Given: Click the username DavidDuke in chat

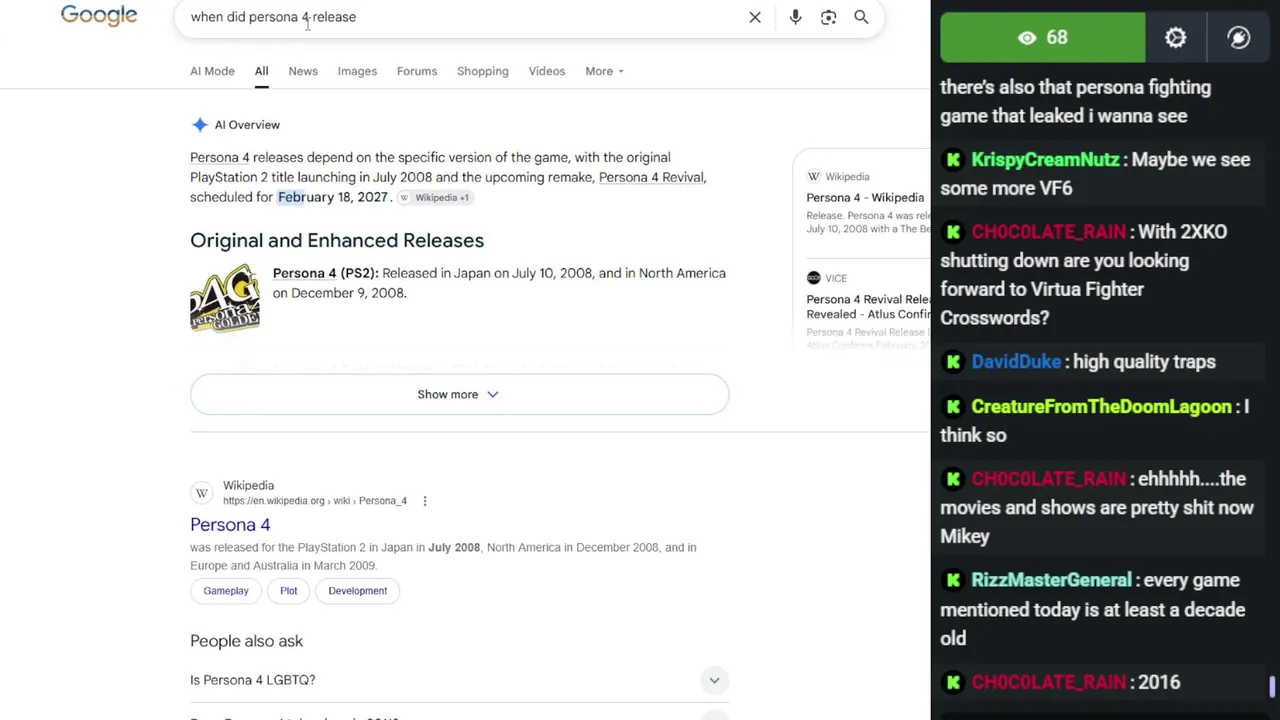Looking at the screenshot, I should [x=1016, y=362].
